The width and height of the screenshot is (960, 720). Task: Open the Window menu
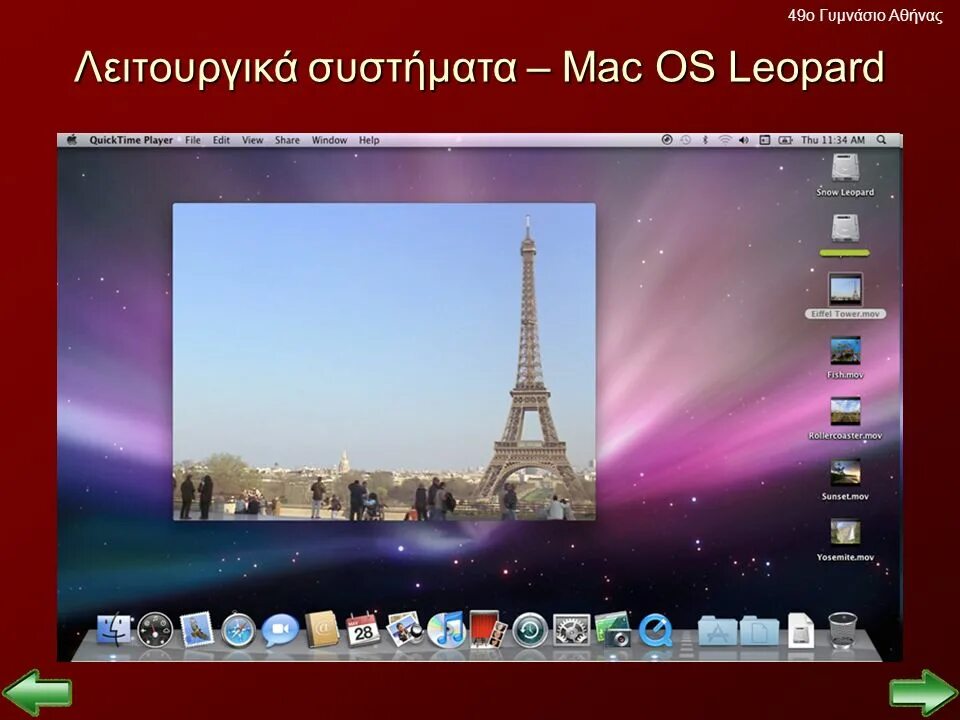click(329, 140)
